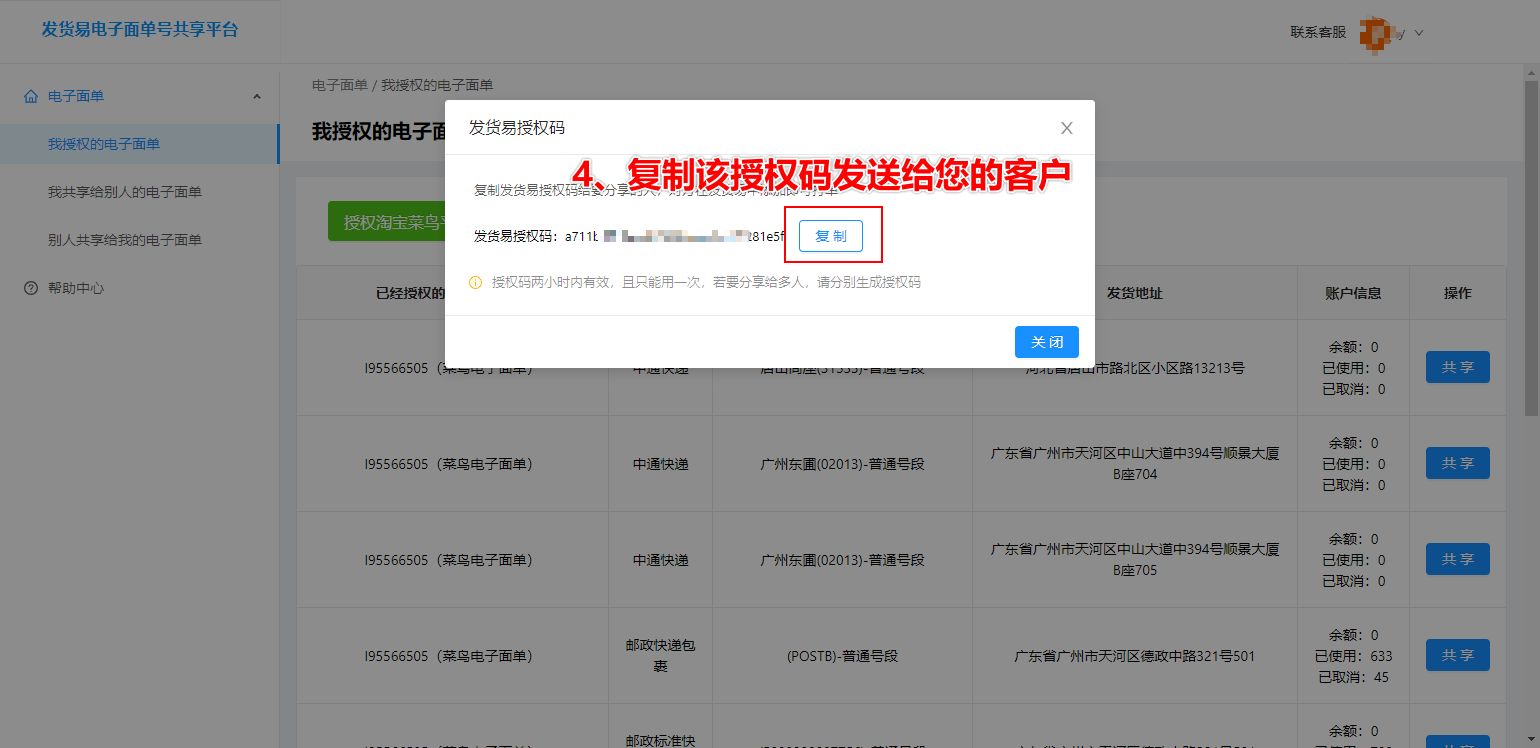Image resolution: width=1540 pixels, height=748 pixels.
Task: Expand the user account dropdown arrow
Action: pyautogui.click(x=1418, y=33)
